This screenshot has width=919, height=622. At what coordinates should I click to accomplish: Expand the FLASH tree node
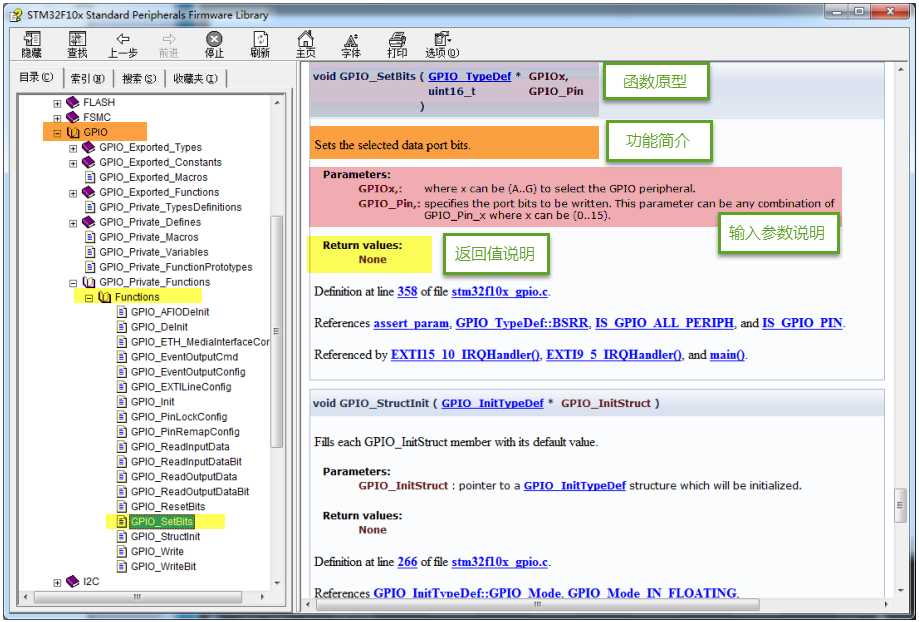57,103
